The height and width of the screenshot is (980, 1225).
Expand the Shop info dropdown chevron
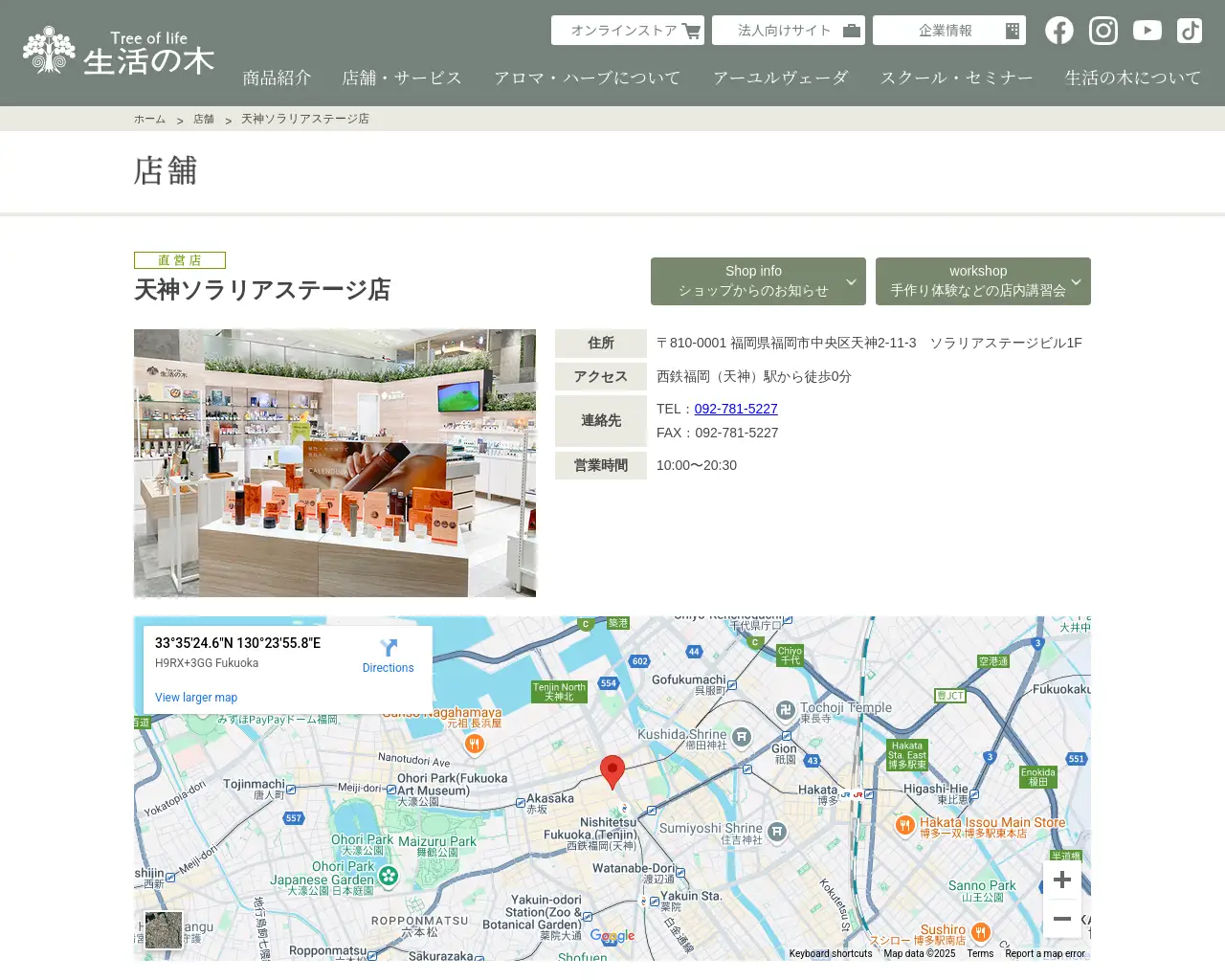pos(850,281)
